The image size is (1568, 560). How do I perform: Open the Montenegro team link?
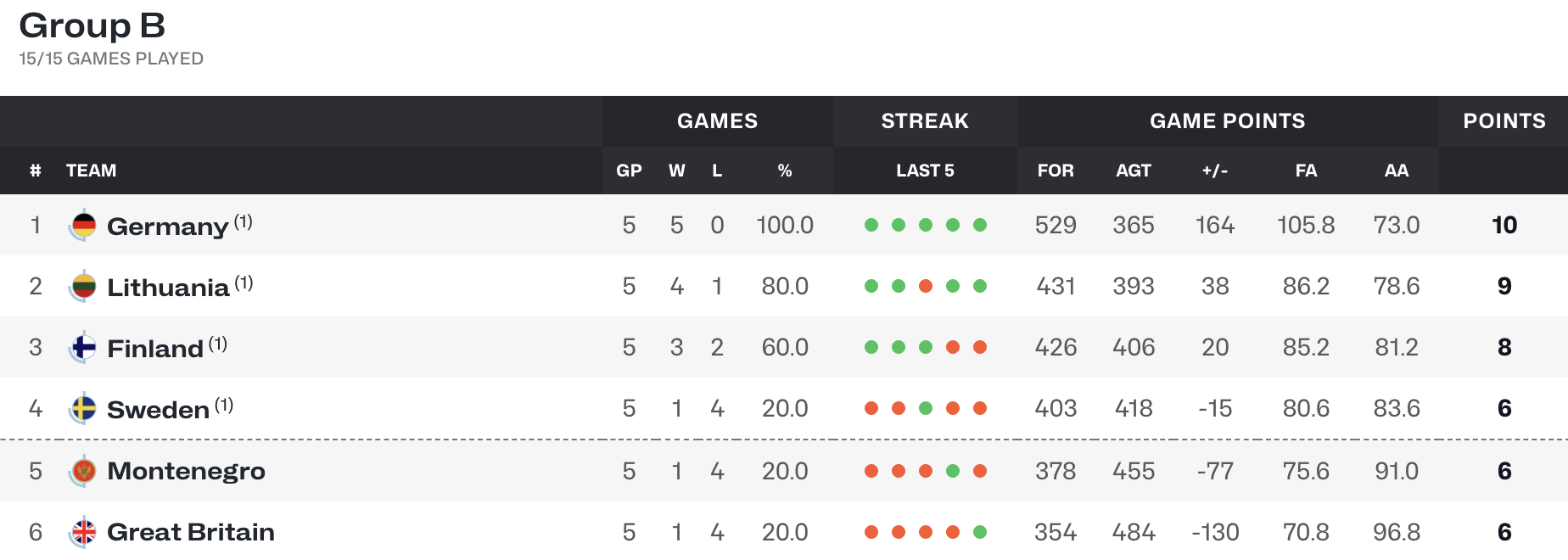point(186,471)
